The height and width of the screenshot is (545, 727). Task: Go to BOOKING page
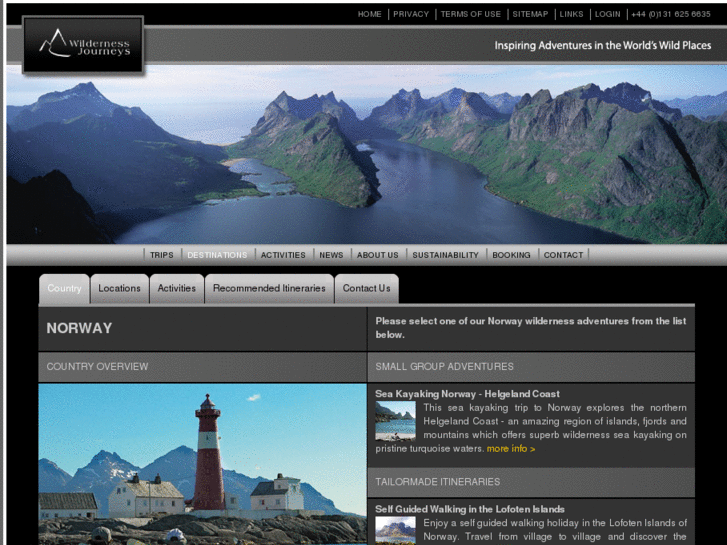click(x=511, y=255)
